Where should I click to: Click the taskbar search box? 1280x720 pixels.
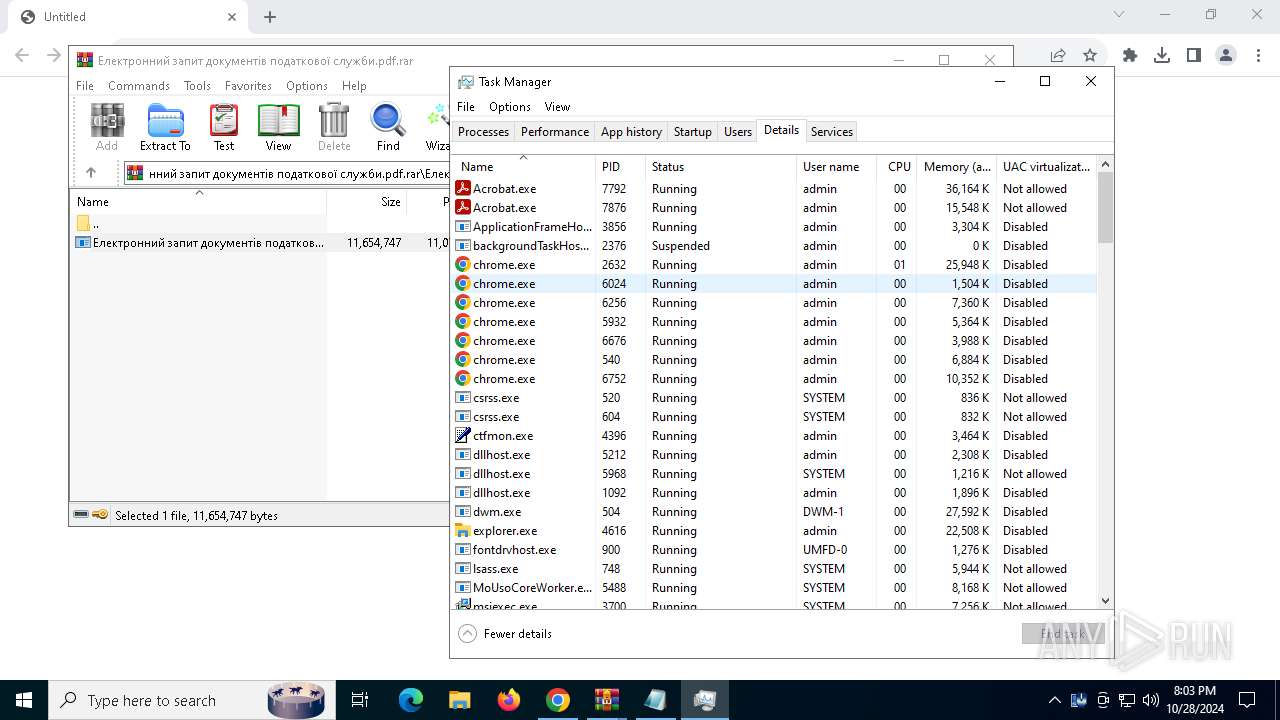[190, 700]
